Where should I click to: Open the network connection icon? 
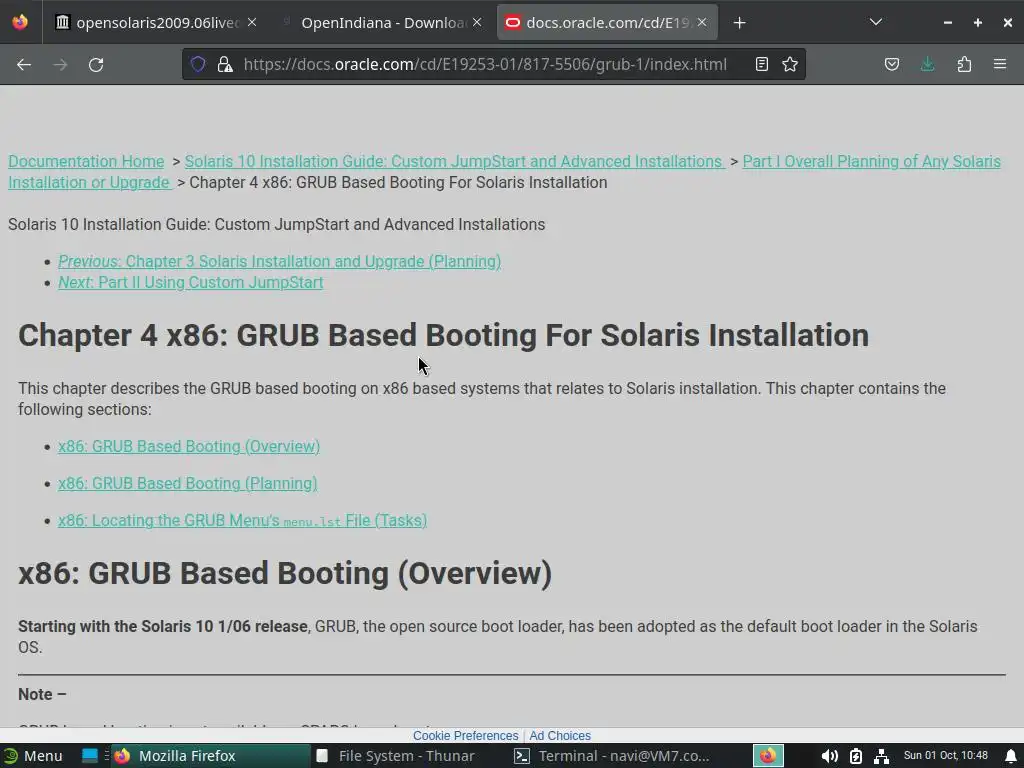[882, 756]
